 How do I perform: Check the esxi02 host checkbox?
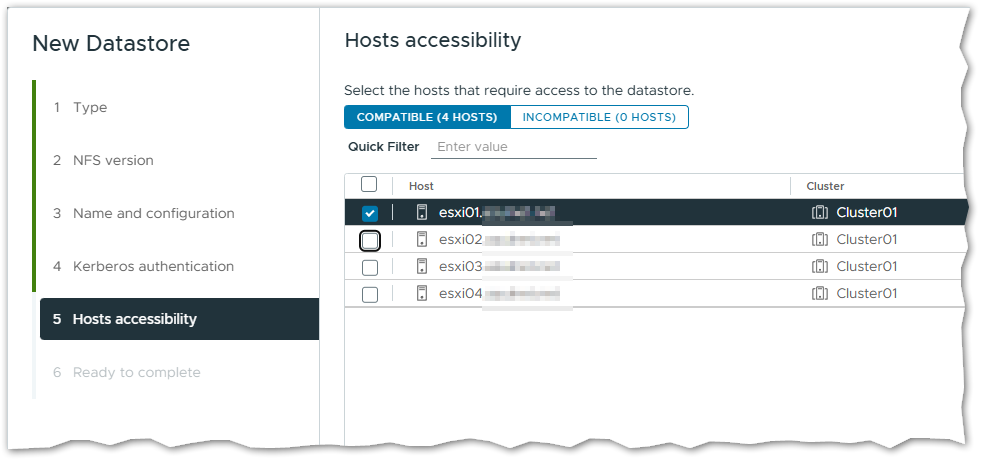point(370,240)
